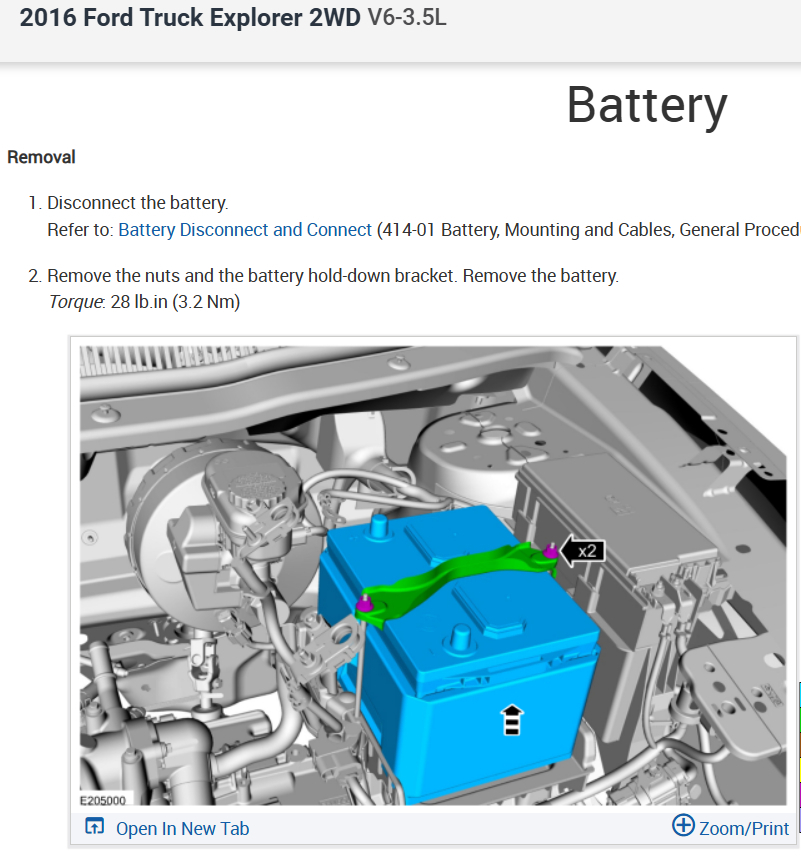The width and height of the screenshot is (801, 859).
Task: Open diagram via Open In New Tab text
Action: pos(182,828)
